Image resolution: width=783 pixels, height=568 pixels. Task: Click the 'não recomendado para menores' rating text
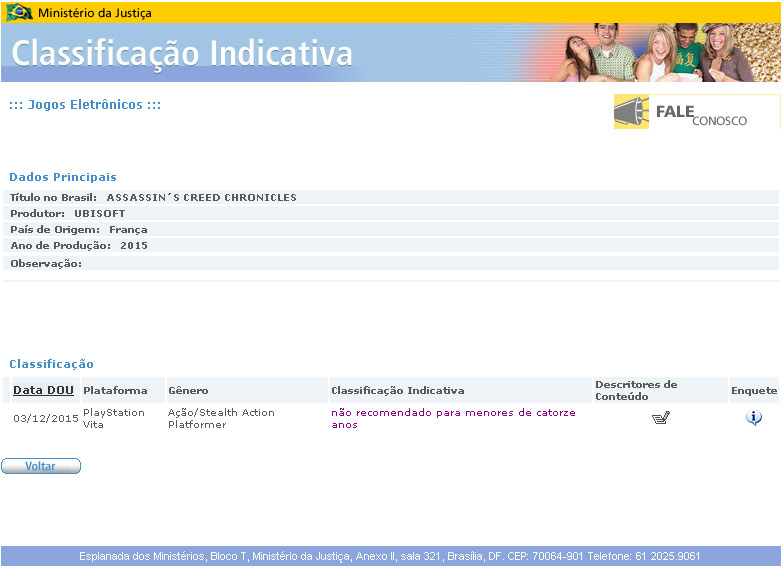[453, 418]
